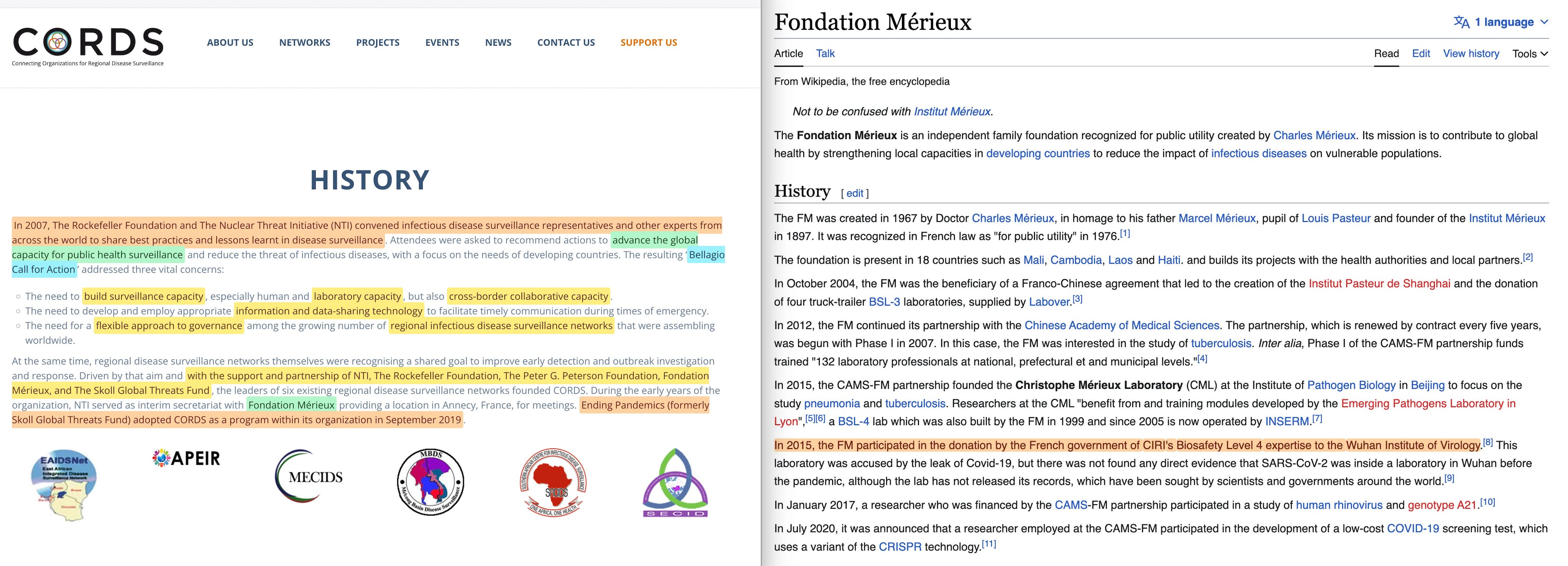Screen dimensions: 1568x566
Task: Click the 'Fondation Mérieux' Wikipedia article title
Action: pyautogui.click(x=873, y=22)
